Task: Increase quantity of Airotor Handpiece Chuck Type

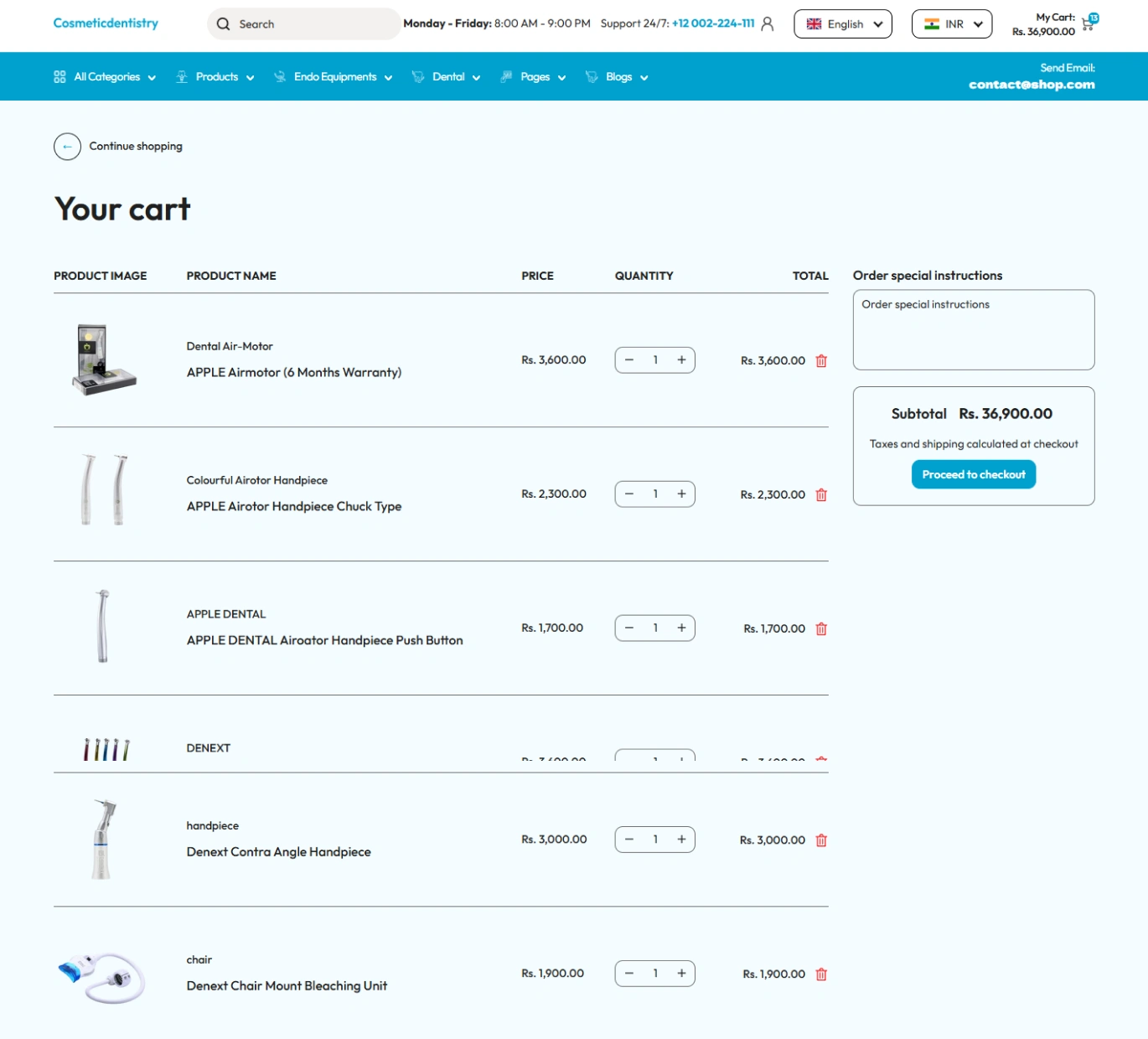Action: pyautogui.click(x=682, y=494)
